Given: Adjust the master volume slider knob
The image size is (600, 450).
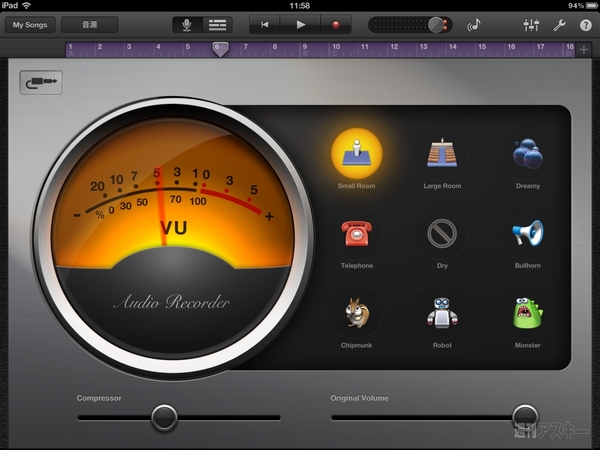Looking at the screenshot, I should [435, 25].
